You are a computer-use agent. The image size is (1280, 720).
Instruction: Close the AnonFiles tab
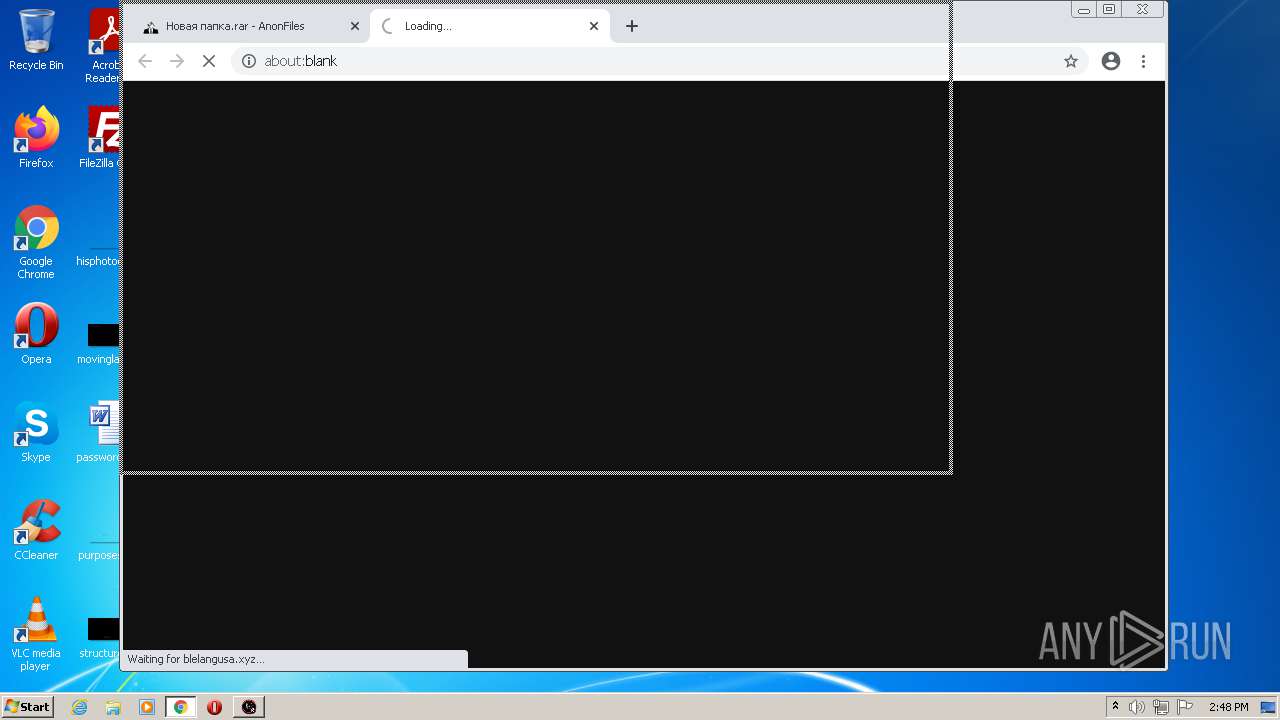pyautogui.click(x=354, y=26)
